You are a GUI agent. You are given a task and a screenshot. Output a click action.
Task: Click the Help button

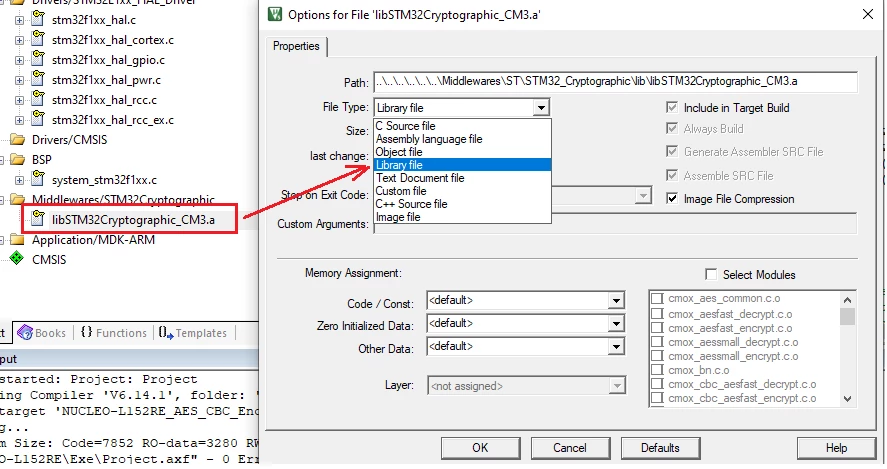coord(836,448)
